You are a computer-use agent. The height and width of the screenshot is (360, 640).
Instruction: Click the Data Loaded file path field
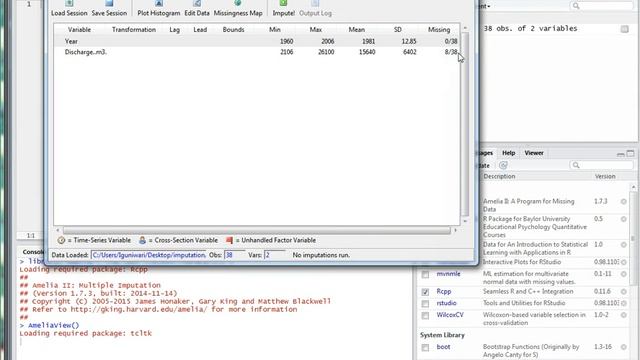(x=149, y=255)
